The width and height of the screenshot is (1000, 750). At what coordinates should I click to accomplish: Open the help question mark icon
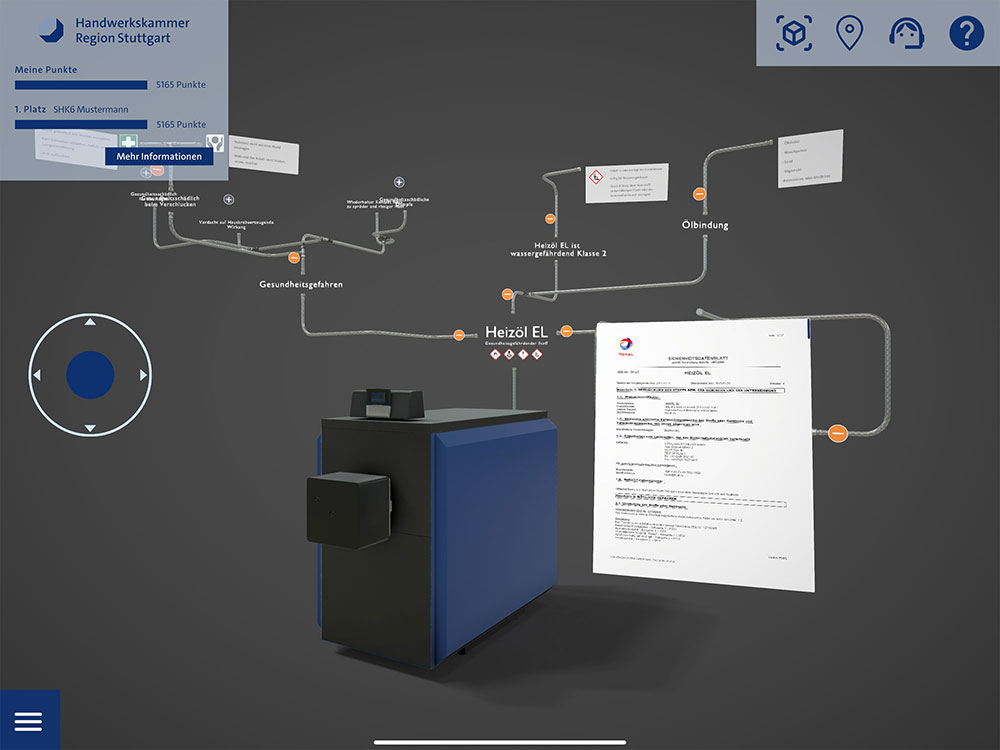pyautogui.click(x=966, y=33)
